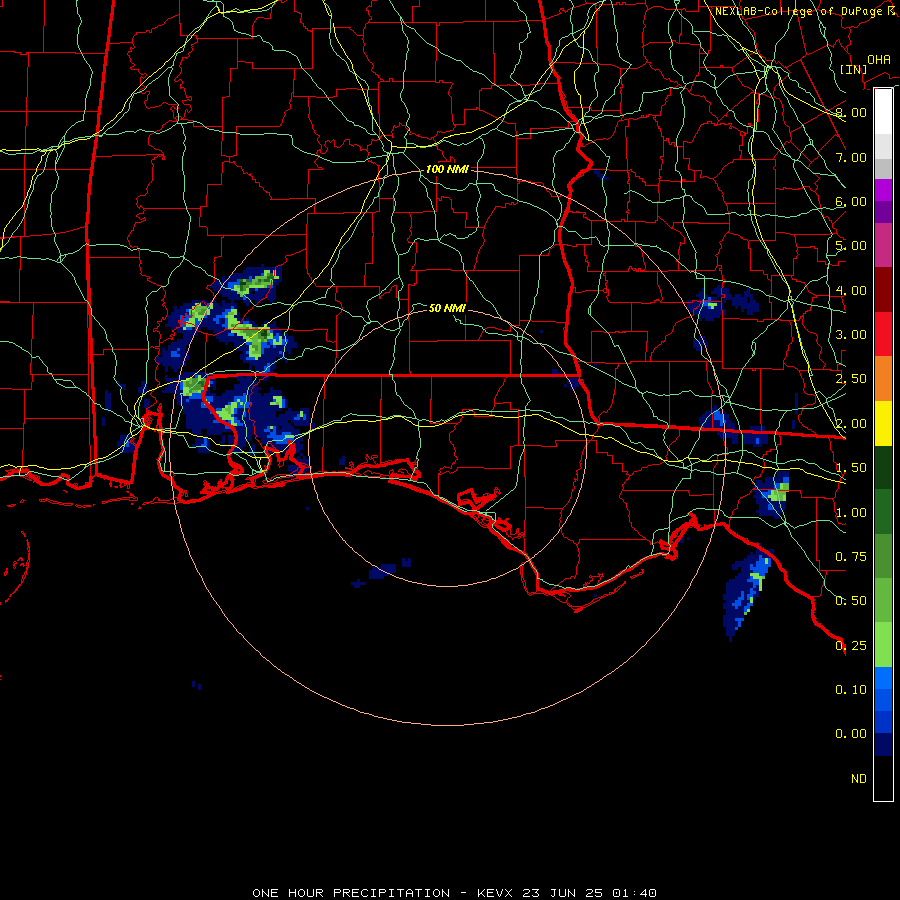Pick the dark maroon color scale swatch

pos(883,290)
